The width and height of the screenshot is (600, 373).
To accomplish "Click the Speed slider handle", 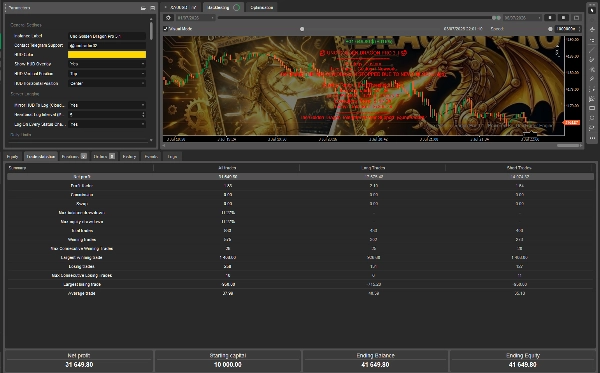I will tap(550, 29).
